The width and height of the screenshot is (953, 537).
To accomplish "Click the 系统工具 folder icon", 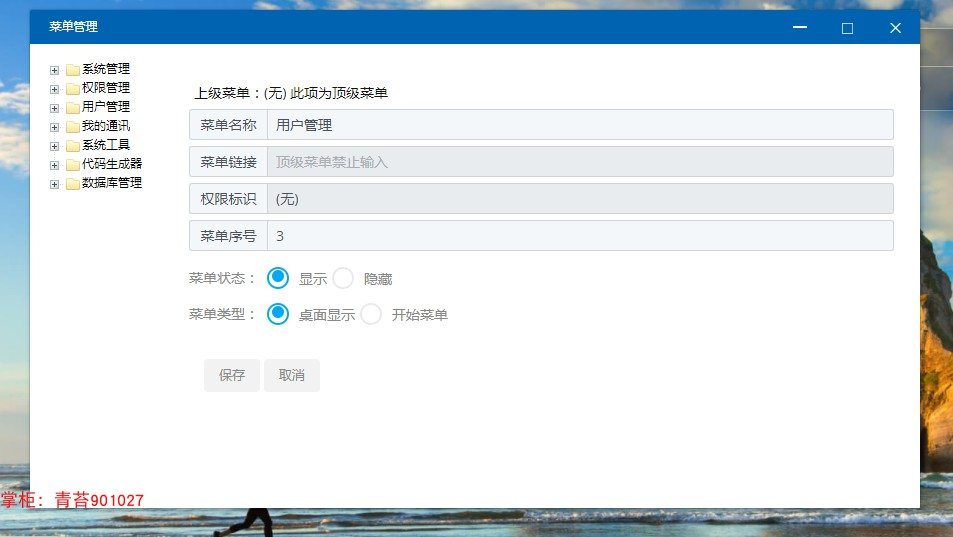I will [x=73, y=145].
